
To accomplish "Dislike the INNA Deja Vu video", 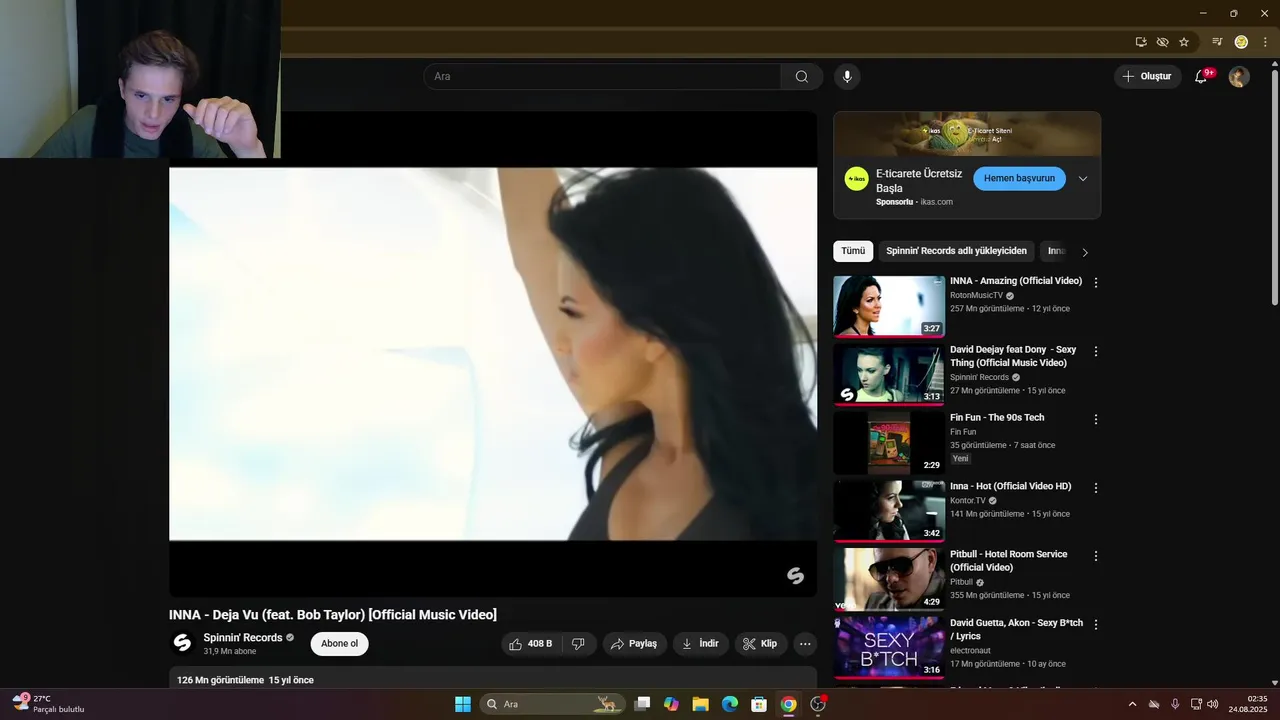I will [x=579, y=644].
